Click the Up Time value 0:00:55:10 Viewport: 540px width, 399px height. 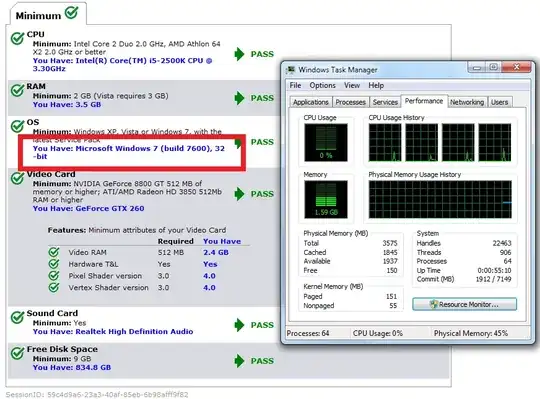(x=494, y=270)
